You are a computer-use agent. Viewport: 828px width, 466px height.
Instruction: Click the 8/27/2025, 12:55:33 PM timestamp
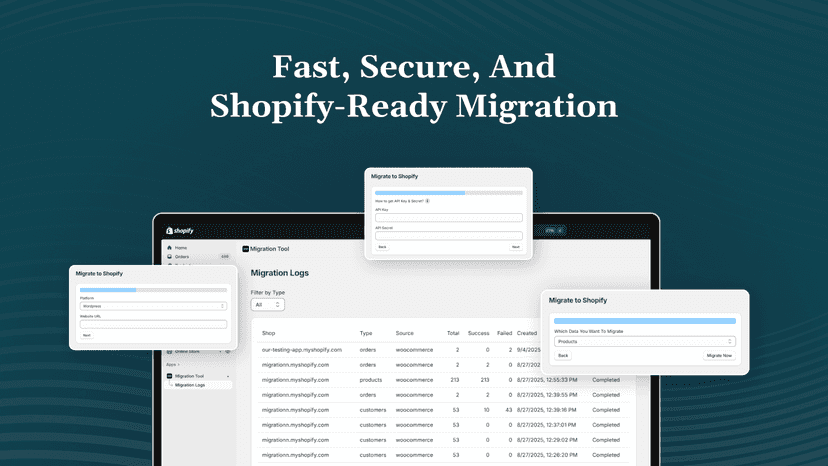click(547, 380)
